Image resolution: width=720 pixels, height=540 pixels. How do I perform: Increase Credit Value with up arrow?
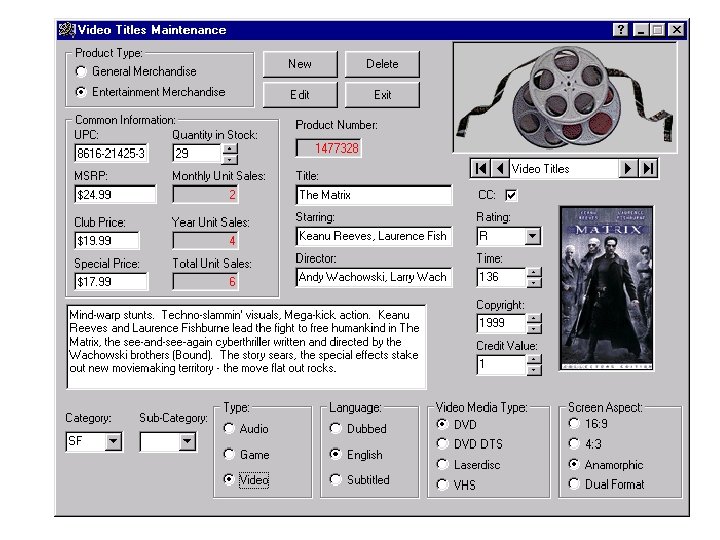click(x=534, y=359)
